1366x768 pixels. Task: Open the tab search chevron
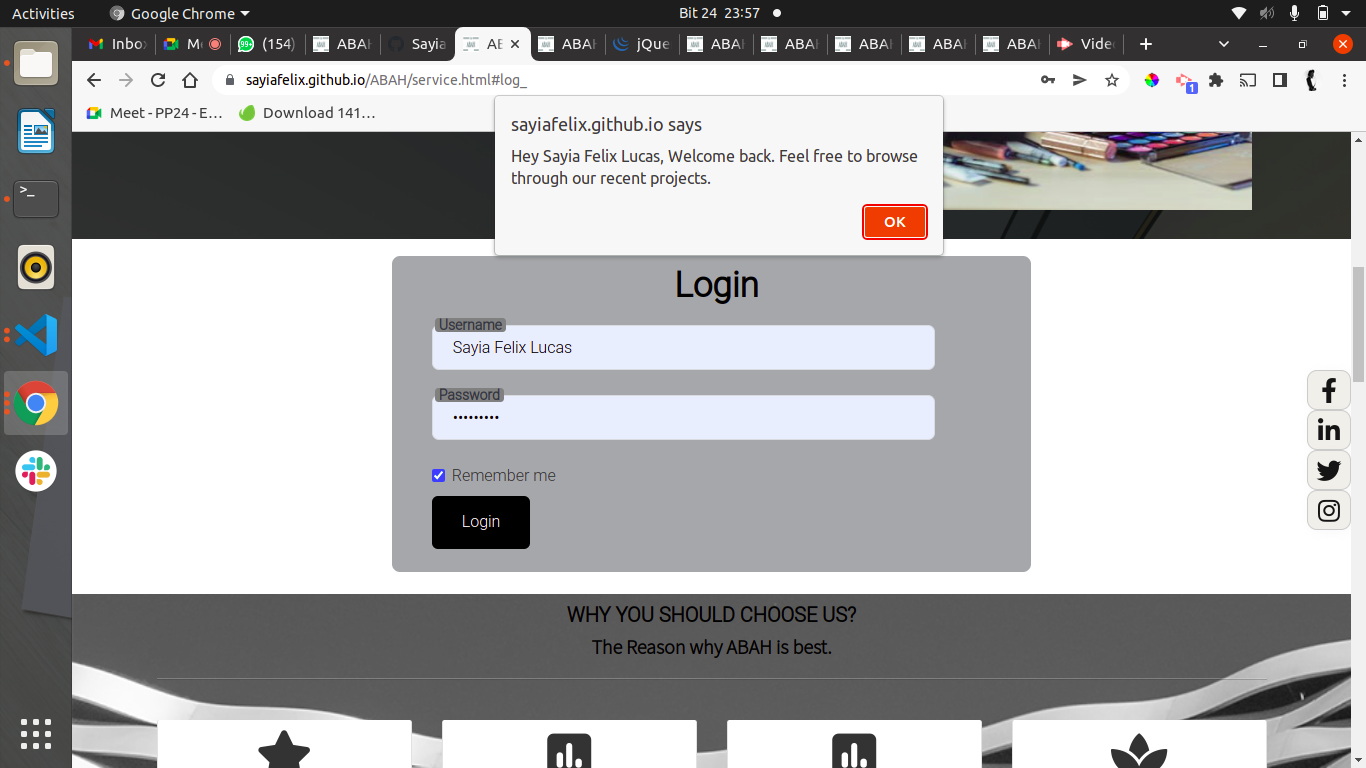click(1222, 44)
